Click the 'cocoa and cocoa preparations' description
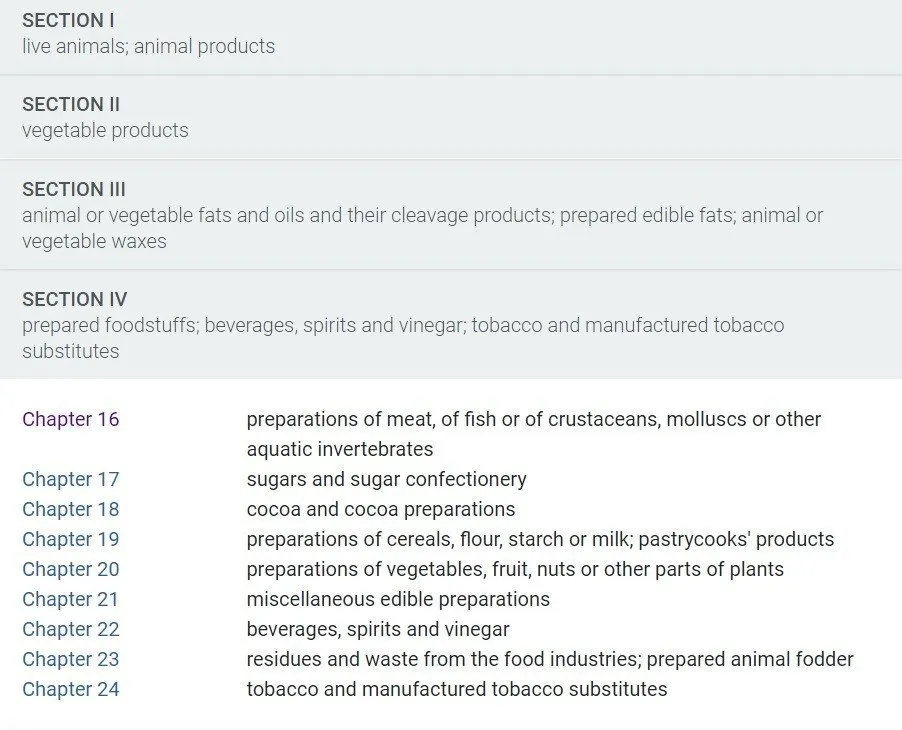 (x=381, y=509)
